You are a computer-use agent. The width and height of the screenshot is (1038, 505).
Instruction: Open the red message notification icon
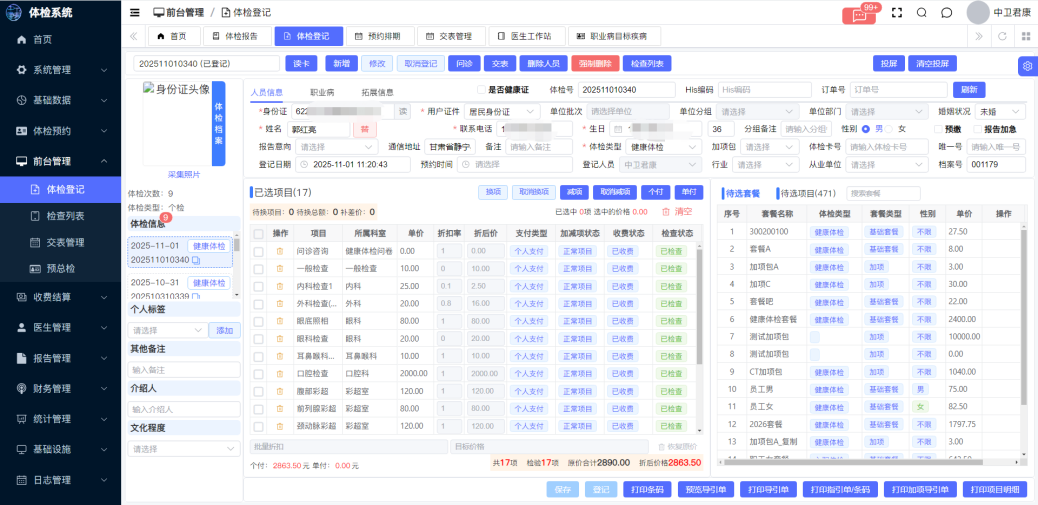click(x=858, y=14)
